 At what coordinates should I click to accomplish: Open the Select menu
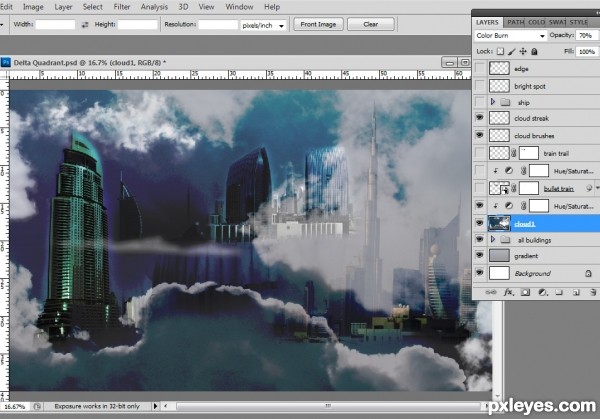coord(93,7)
